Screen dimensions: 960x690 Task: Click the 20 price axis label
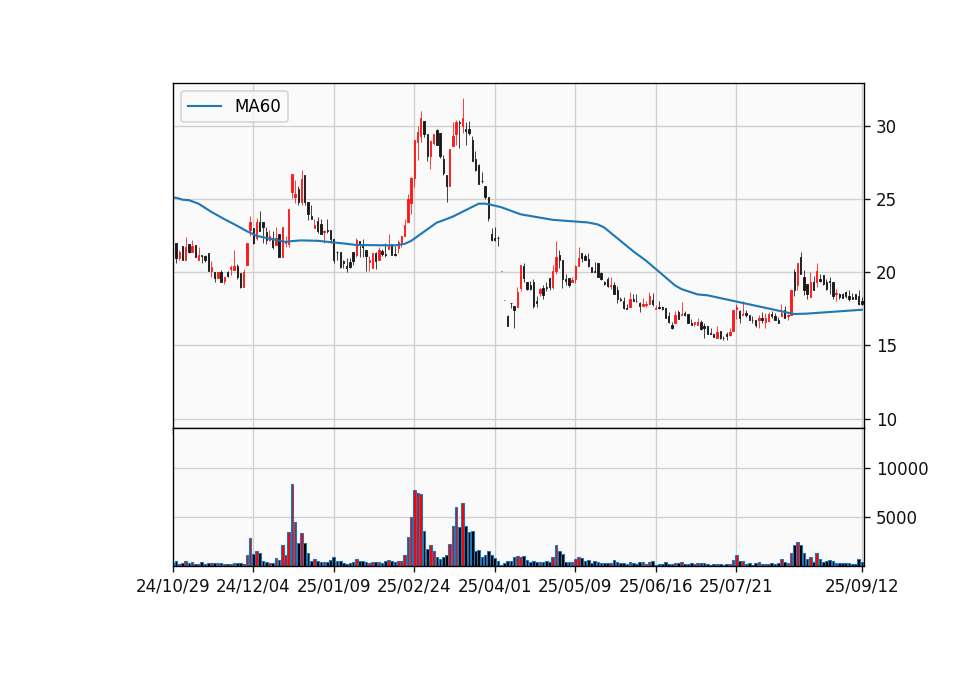coord(886,273)
